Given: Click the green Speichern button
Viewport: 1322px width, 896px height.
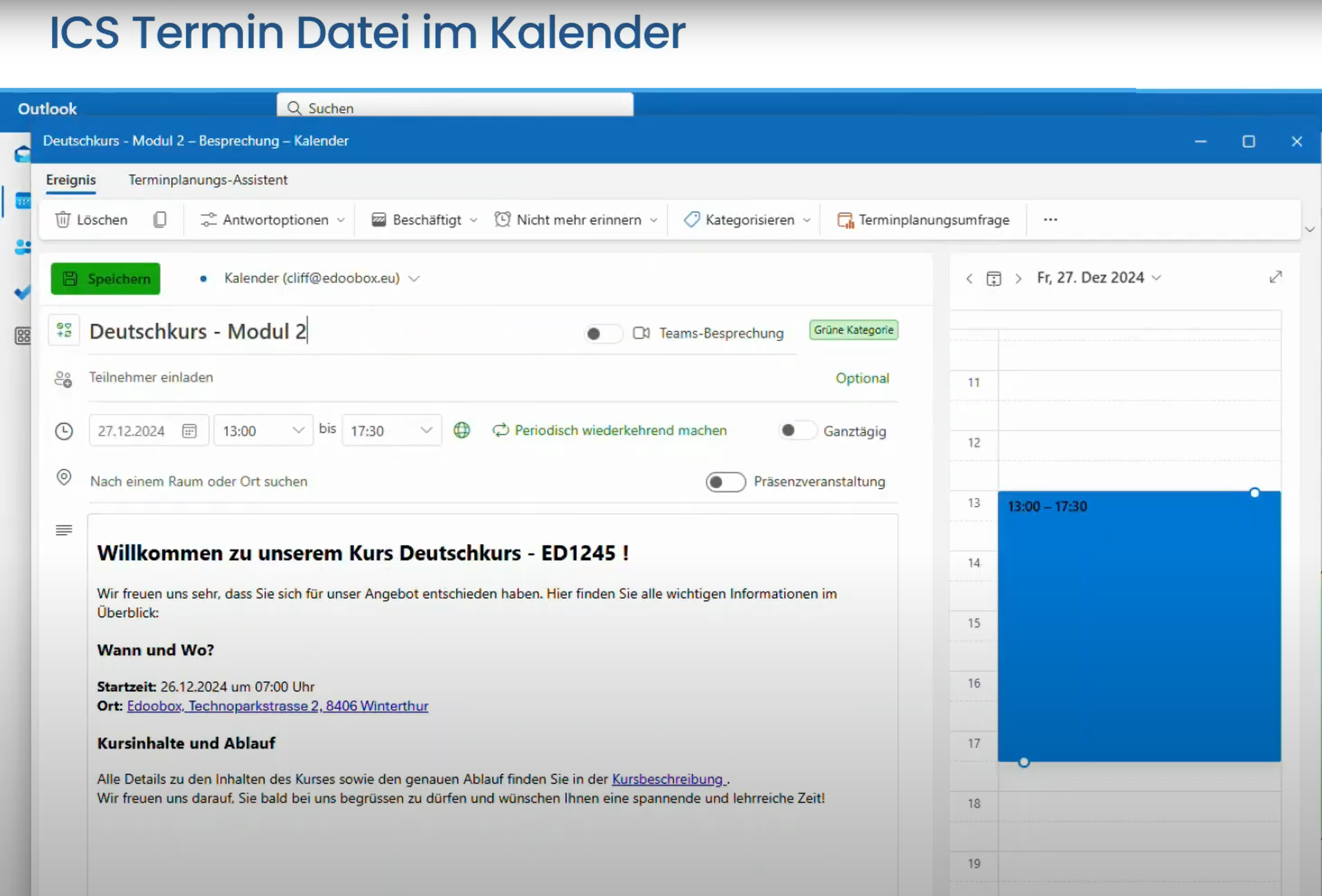Looking at the screenshot, I should click(x=105, y=279).
